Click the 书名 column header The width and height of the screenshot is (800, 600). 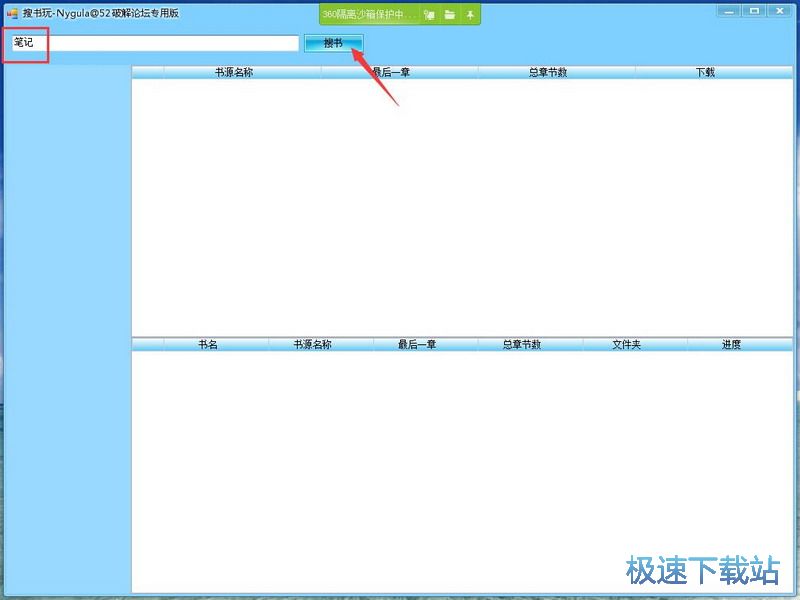pyautogui.click(x=207, y=344)
